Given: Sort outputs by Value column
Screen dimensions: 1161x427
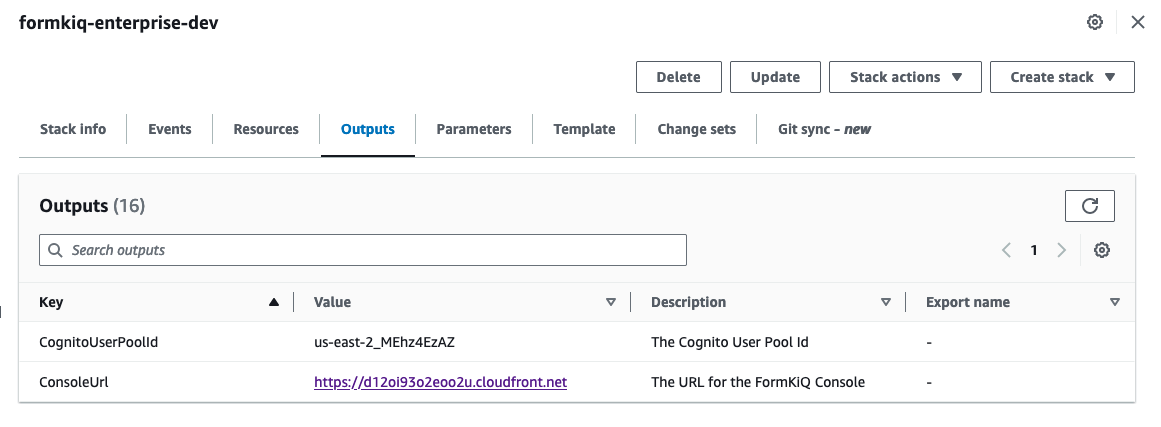Looking at the screenshot, I should click(x=611, y=302).
